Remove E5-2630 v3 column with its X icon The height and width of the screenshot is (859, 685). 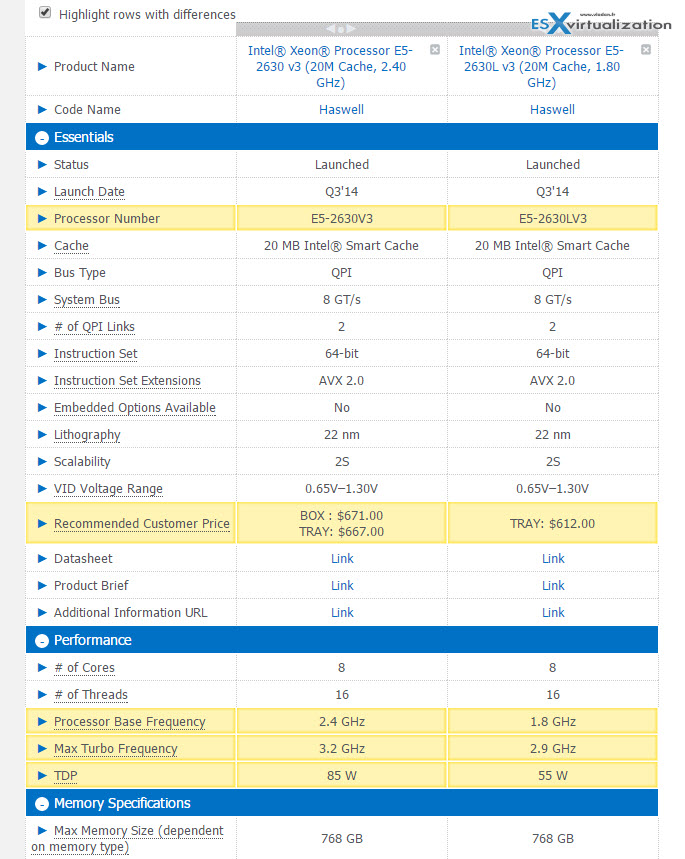point(435,49)
